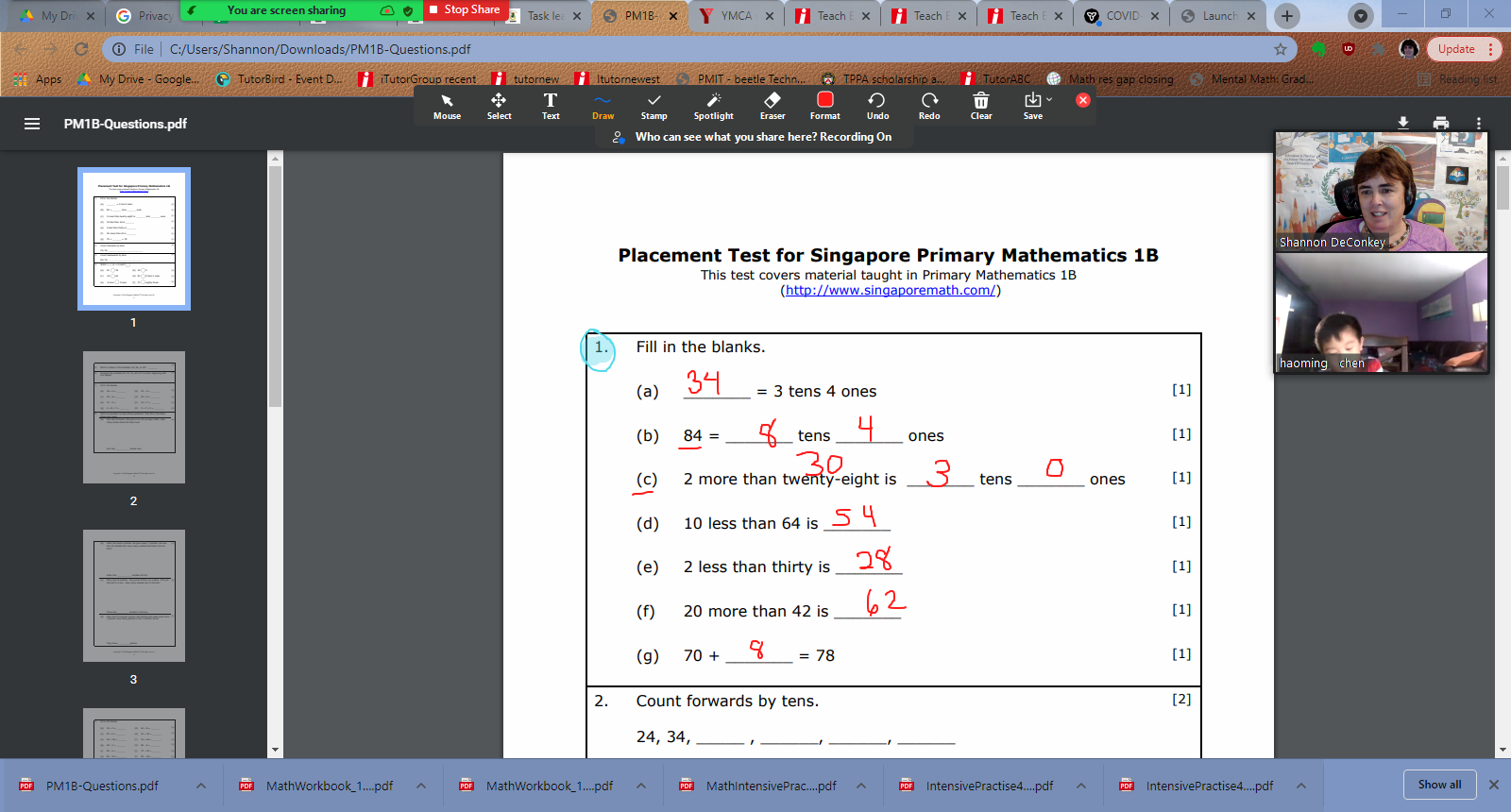The height and width of the screenshot is (812, 1511).
Task: Open Math res gap closing bookmark
Action: pos(1111,79)
